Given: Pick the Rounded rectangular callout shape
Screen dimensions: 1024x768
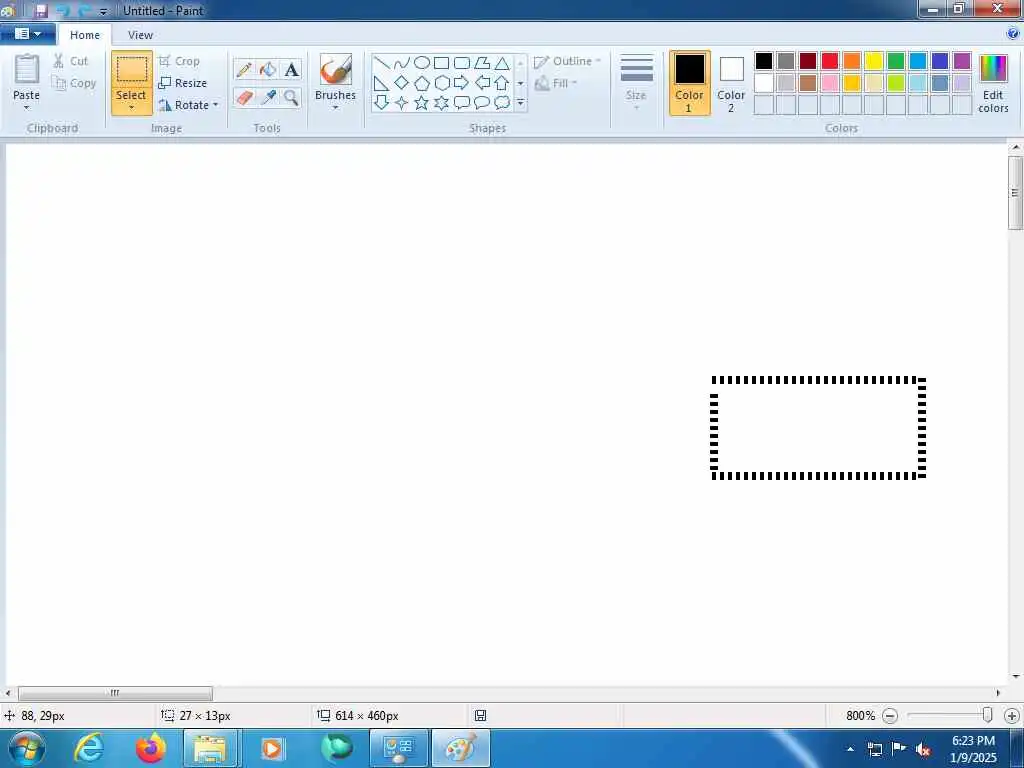Looking at the screenshot, I should pos(462,103).
